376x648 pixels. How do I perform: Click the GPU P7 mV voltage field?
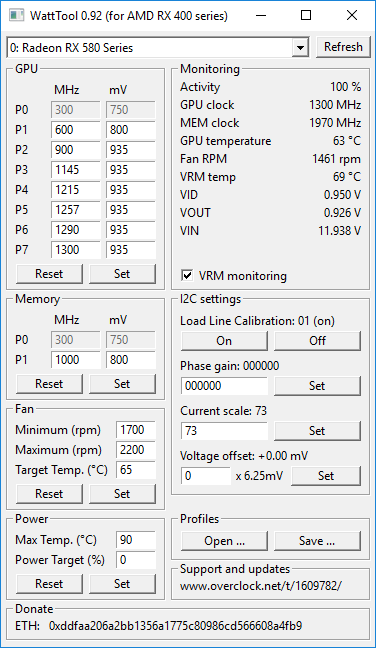tap(131, 250)
